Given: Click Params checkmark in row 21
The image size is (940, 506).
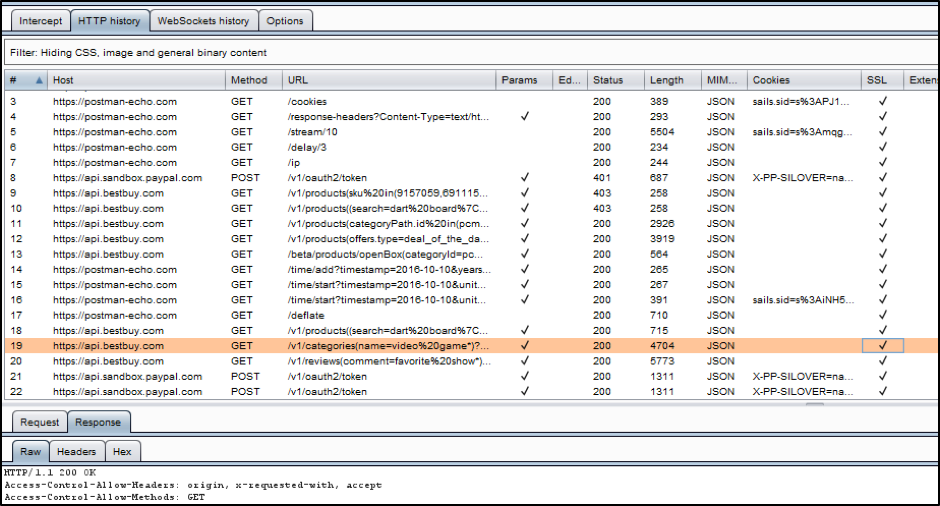Looking at the screenshot, I should coord(525,377).
